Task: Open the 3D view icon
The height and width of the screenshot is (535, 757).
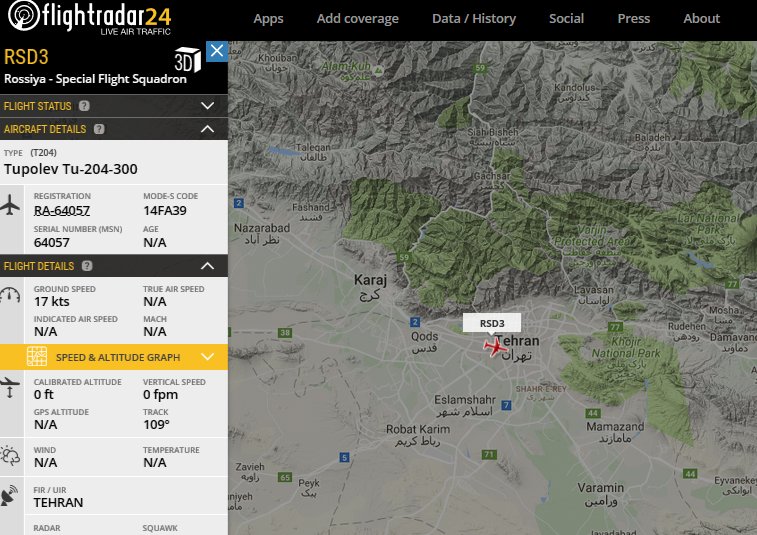Action: [187, 60]
